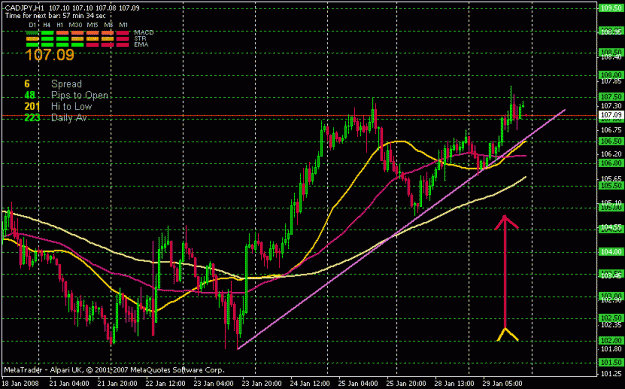The width and height of the screenshot is (625, 389).
Task: Click the EMA signal bar for M30
Action: [x=77, y=45]
